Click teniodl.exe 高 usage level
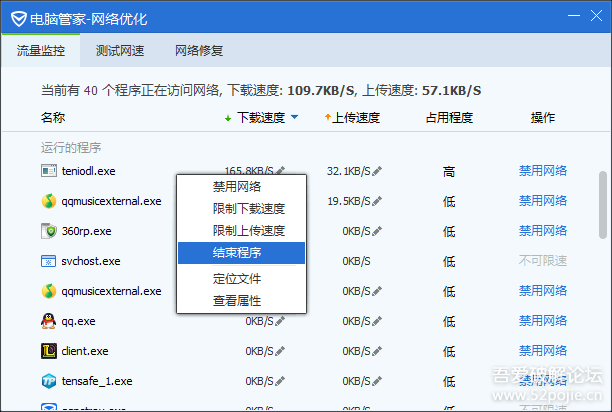The image size is (612, 412). (449, 171)
